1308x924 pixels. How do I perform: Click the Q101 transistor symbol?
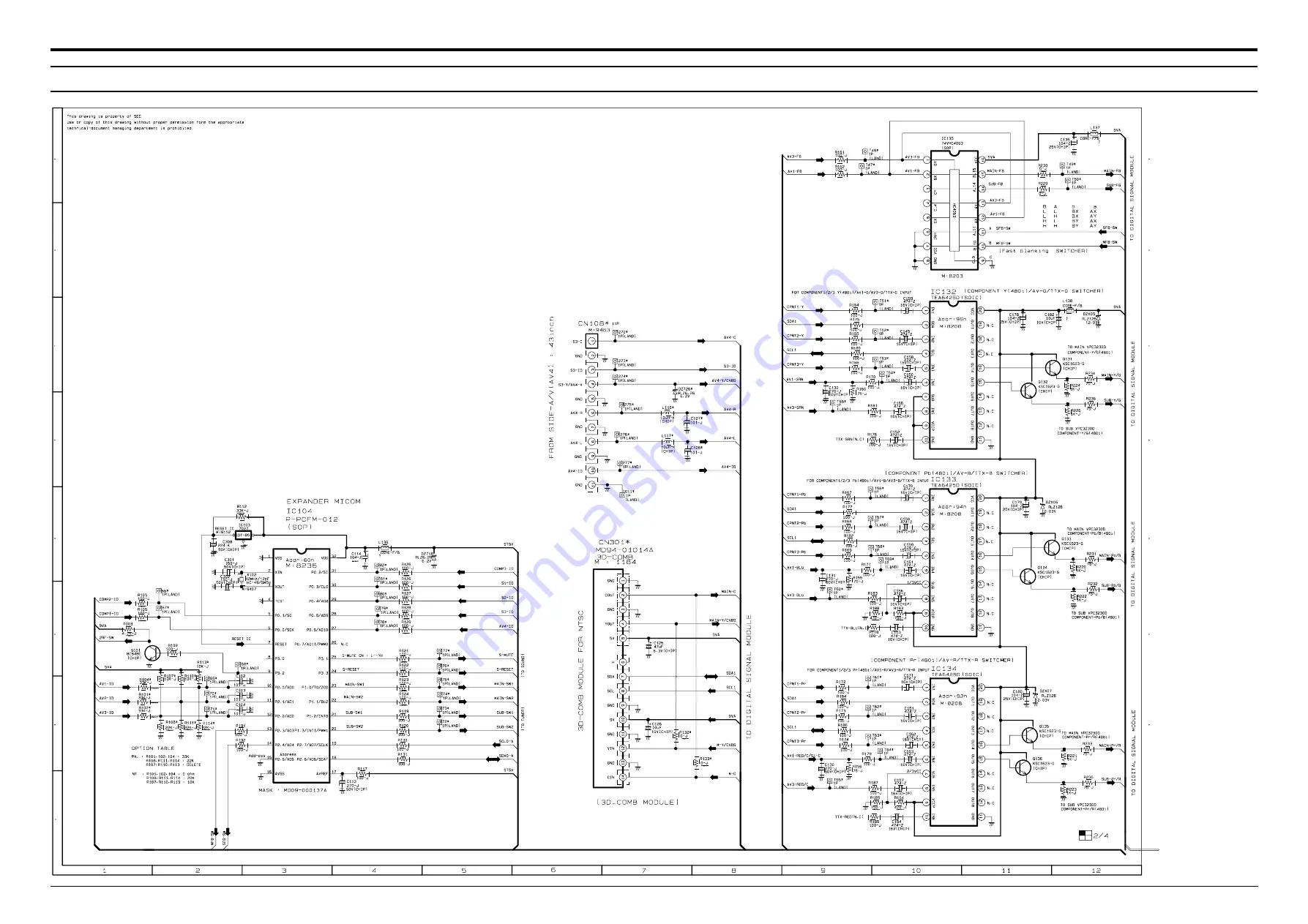pos(152,653)
